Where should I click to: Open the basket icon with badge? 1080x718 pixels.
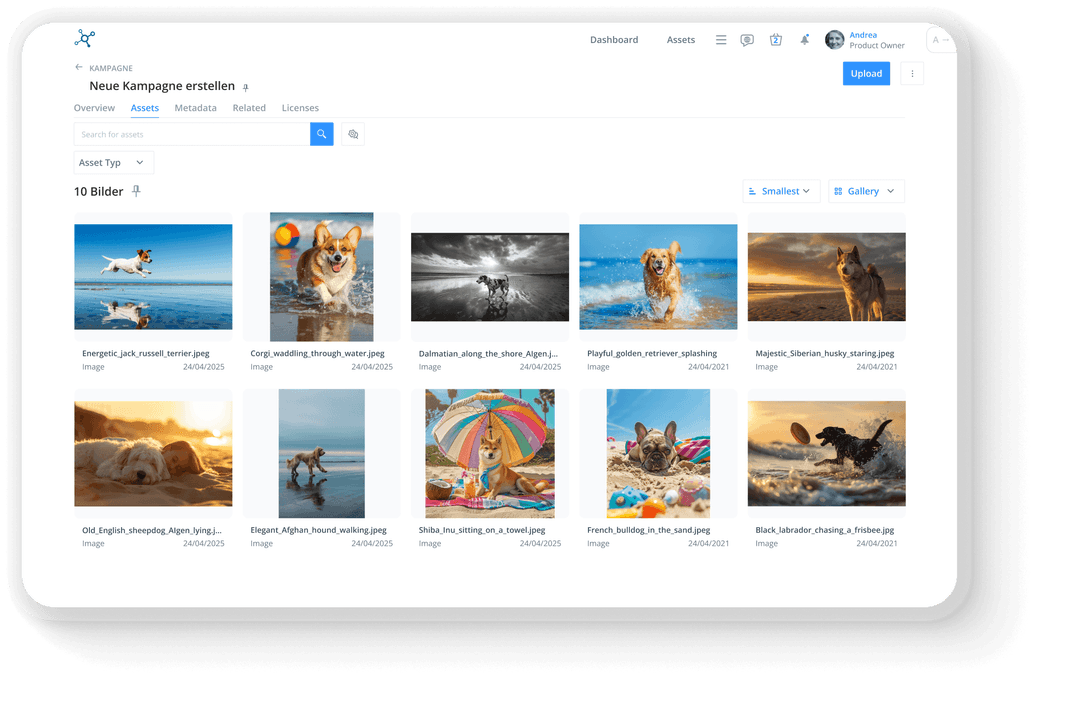(776, 40)
